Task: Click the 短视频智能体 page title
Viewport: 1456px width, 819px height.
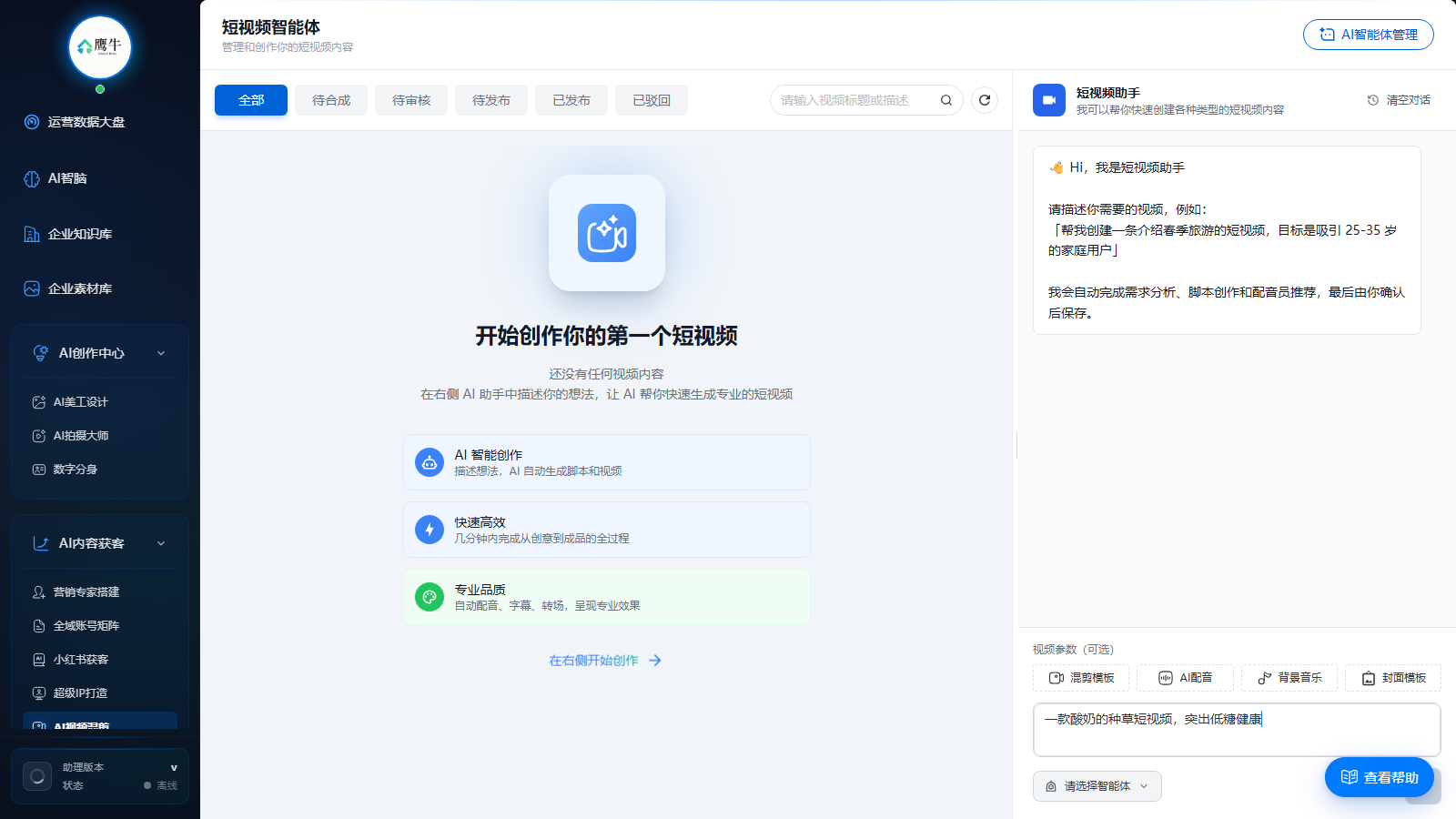Action: (271, 27)
